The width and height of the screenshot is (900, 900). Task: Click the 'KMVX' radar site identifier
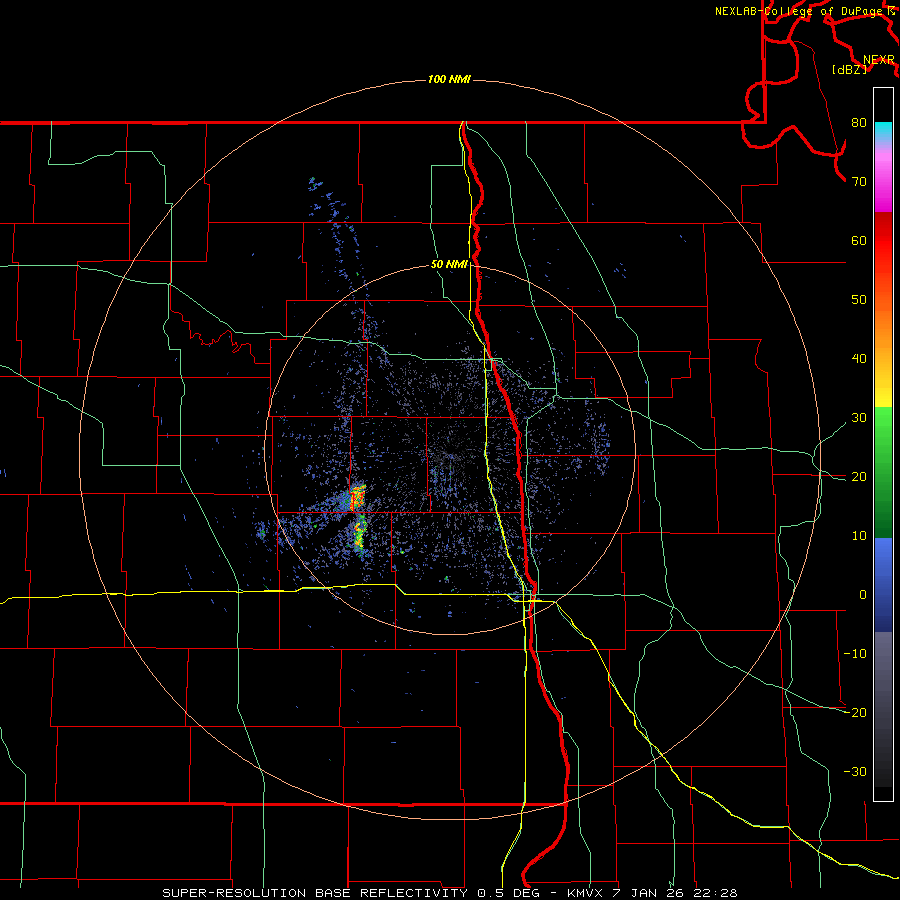pyautogui.click(x=587, y=893)
